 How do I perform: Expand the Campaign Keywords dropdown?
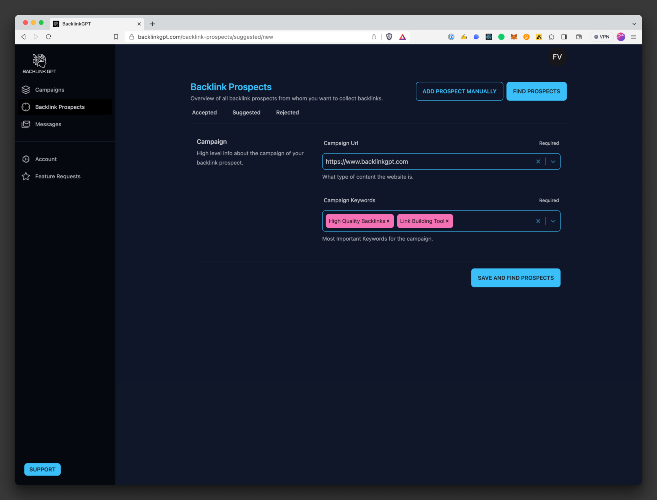(x=553, y=221)
